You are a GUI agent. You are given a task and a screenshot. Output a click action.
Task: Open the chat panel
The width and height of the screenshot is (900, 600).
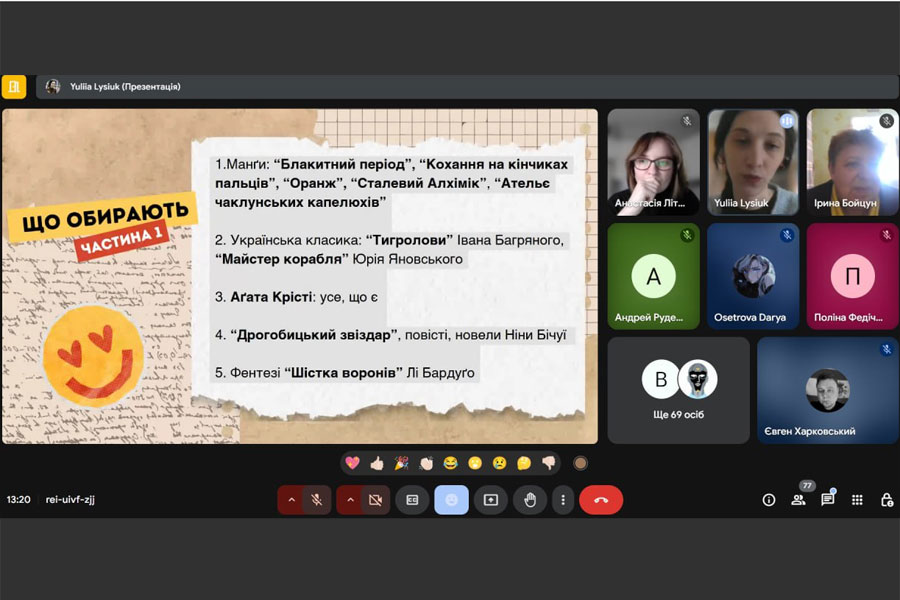click(828, 500)
